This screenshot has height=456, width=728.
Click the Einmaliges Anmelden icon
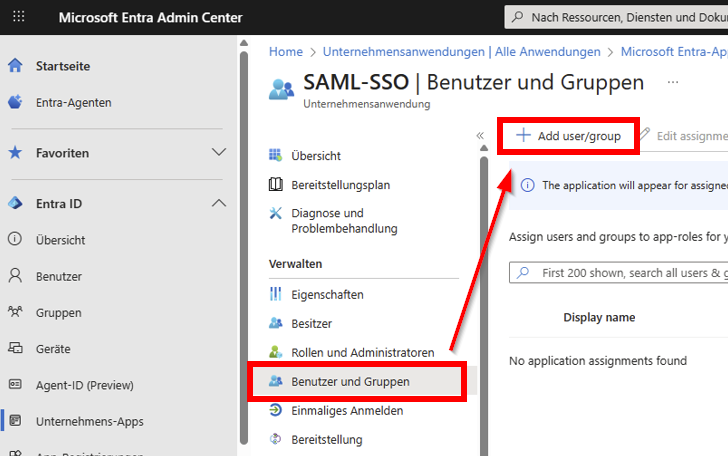[x=276, y=411]
